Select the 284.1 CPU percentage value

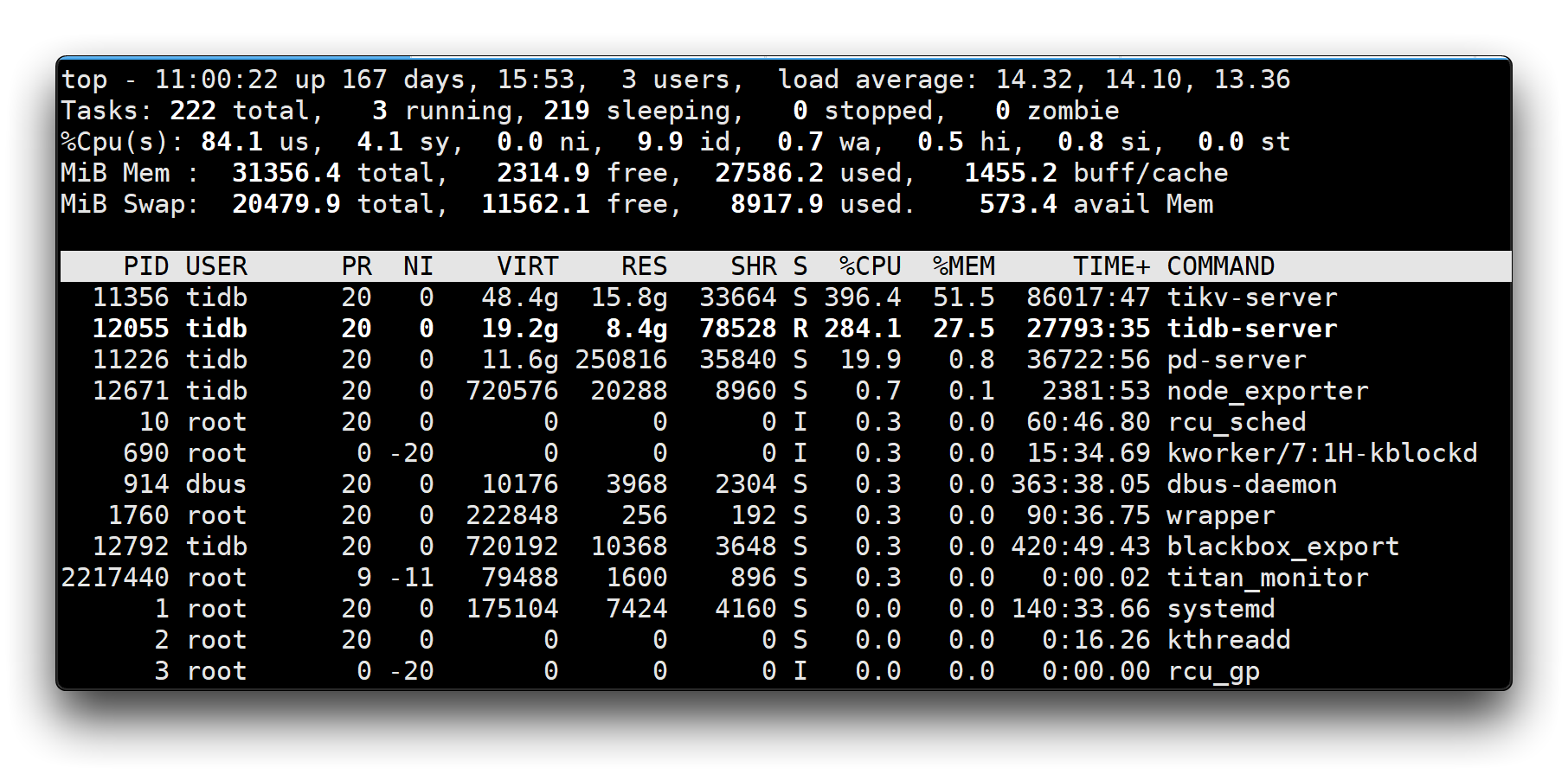pyautogui.click(x=863, y=329)
